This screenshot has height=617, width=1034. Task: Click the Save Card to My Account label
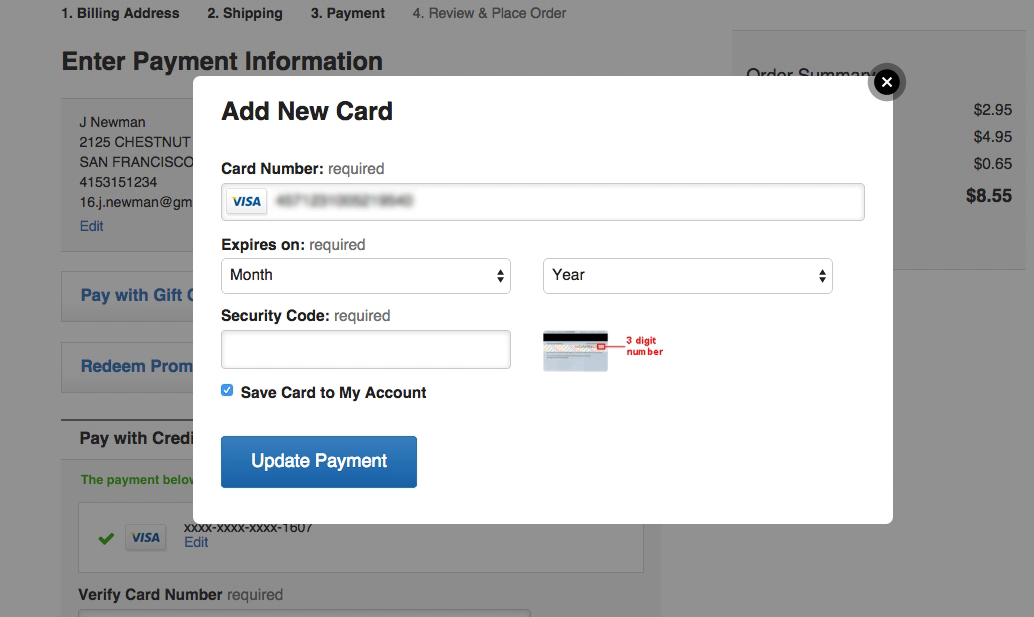333,393
